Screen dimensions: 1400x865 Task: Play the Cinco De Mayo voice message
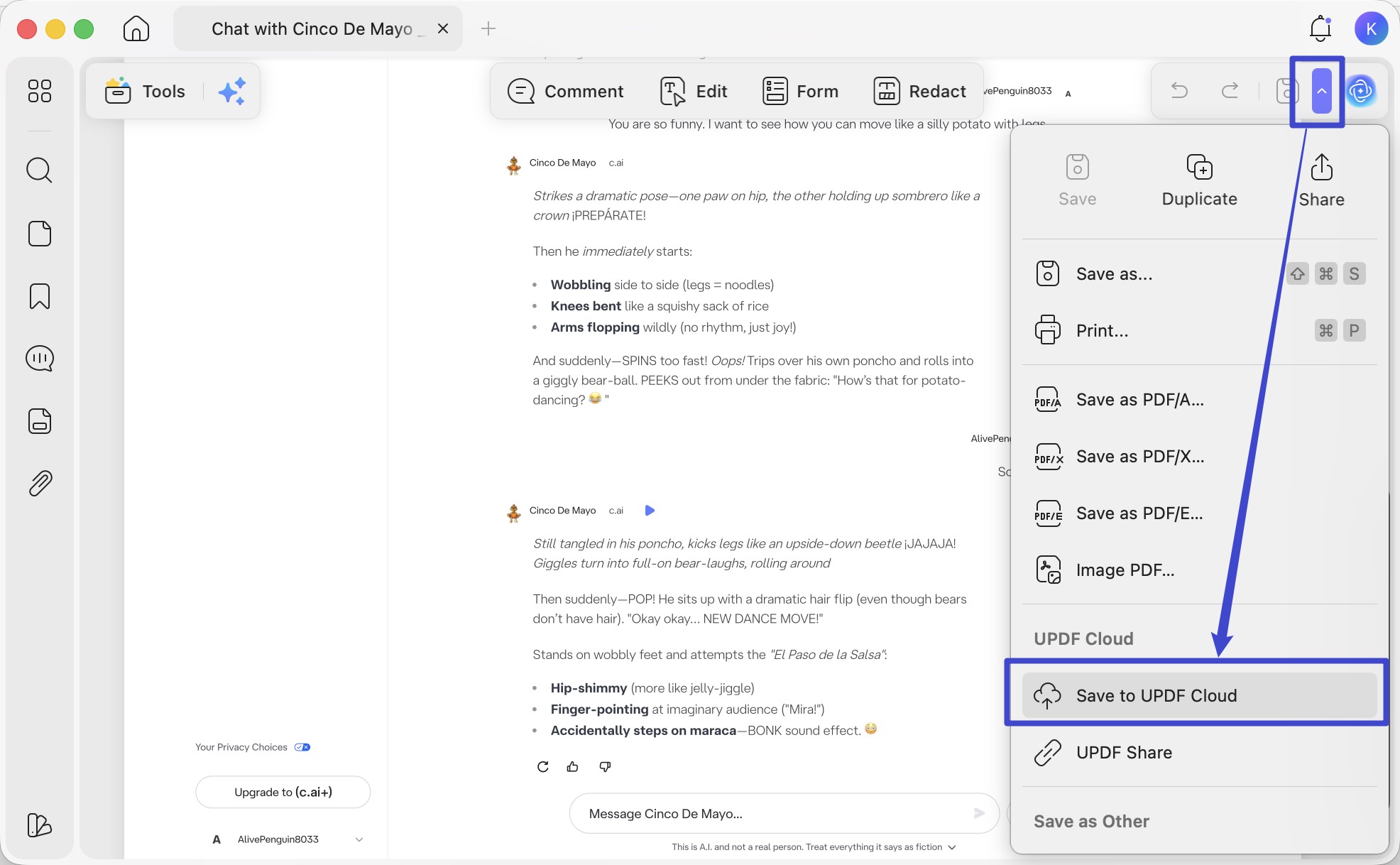click(650, 510)
